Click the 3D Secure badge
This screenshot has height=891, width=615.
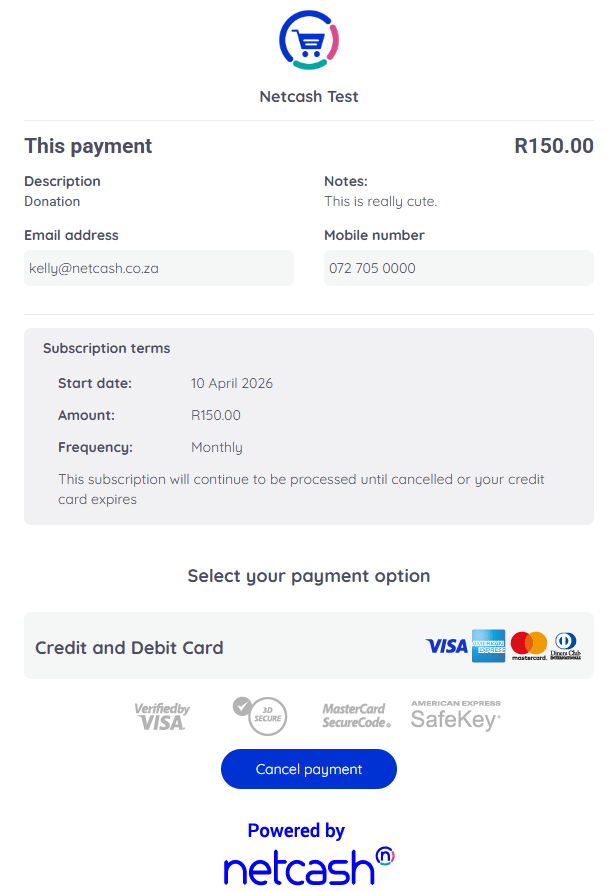pyautogui.click(x=260, y=715)
